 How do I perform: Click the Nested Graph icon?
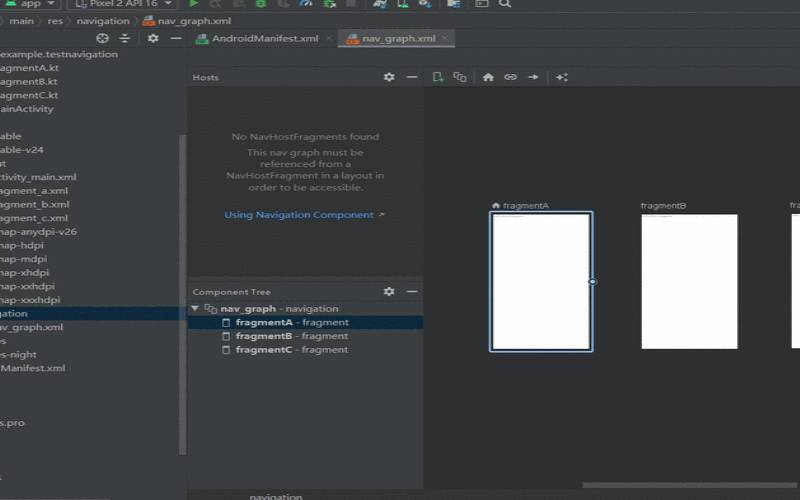pyautogui.click(x=460, y=77)
